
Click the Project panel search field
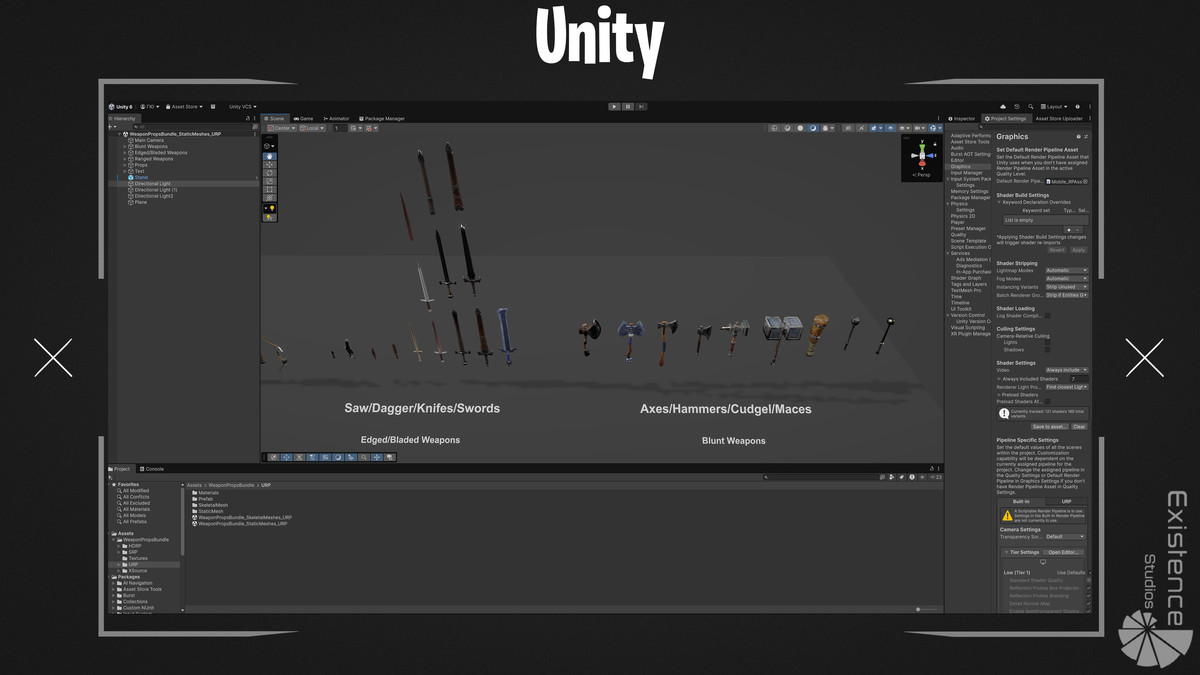(821, 477)
